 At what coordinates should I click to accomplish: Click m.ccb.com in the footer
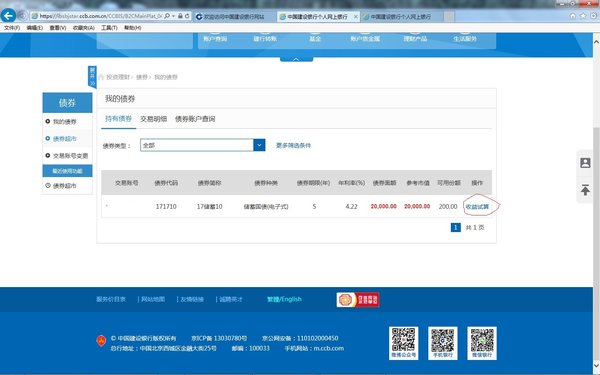click(x=329, y=348)
